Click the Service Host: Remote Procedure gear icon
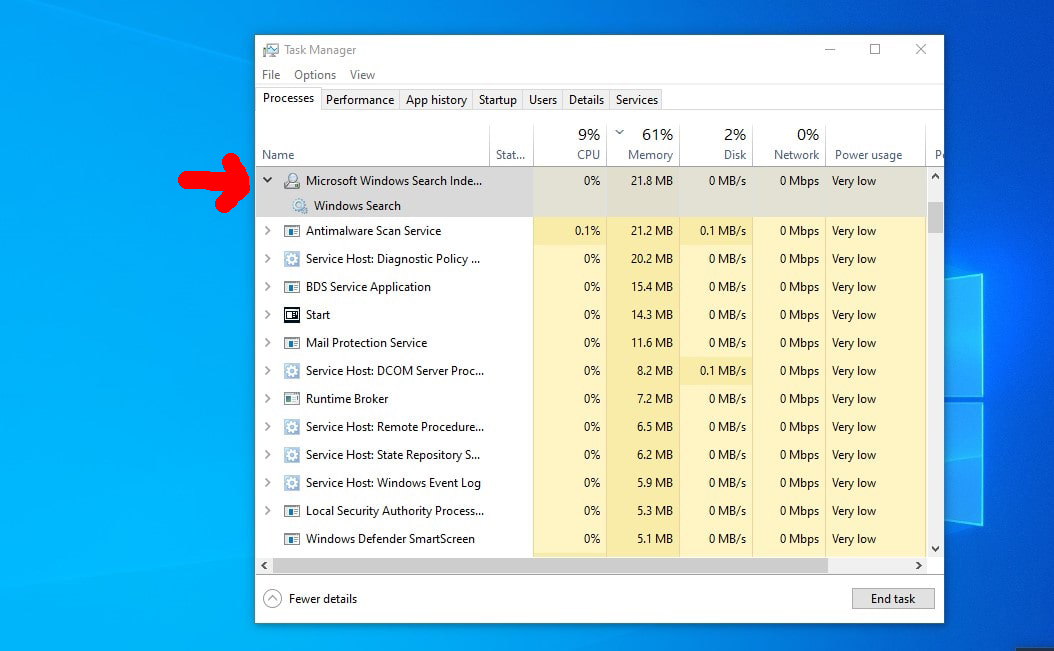Screen dimensions: 1054x651 coord(292,427)
